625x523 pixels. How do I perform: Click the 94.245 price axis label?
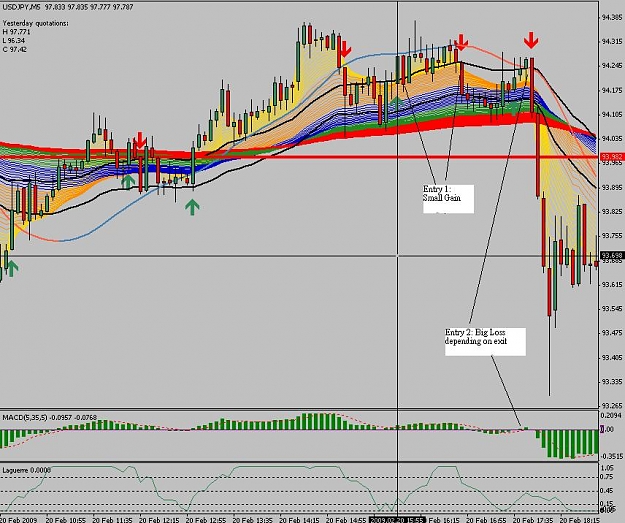point(612,66)
